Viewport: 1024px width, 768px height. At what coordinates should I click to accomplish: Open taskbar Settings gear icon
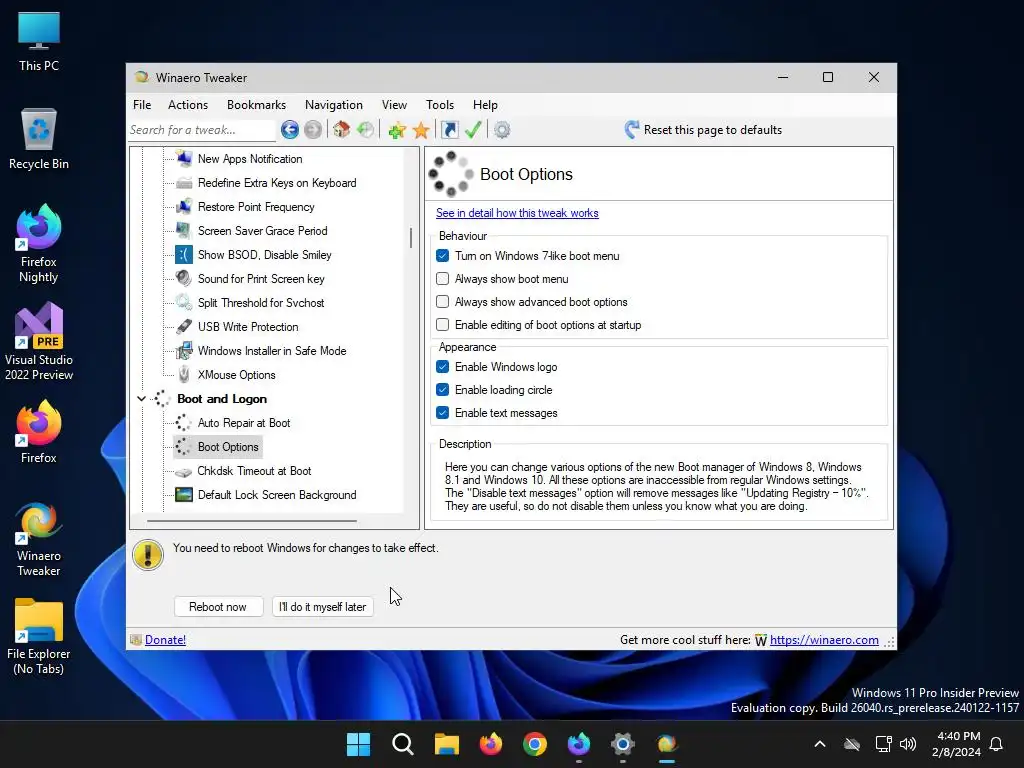pyautogui.click(x=622, y=744)
